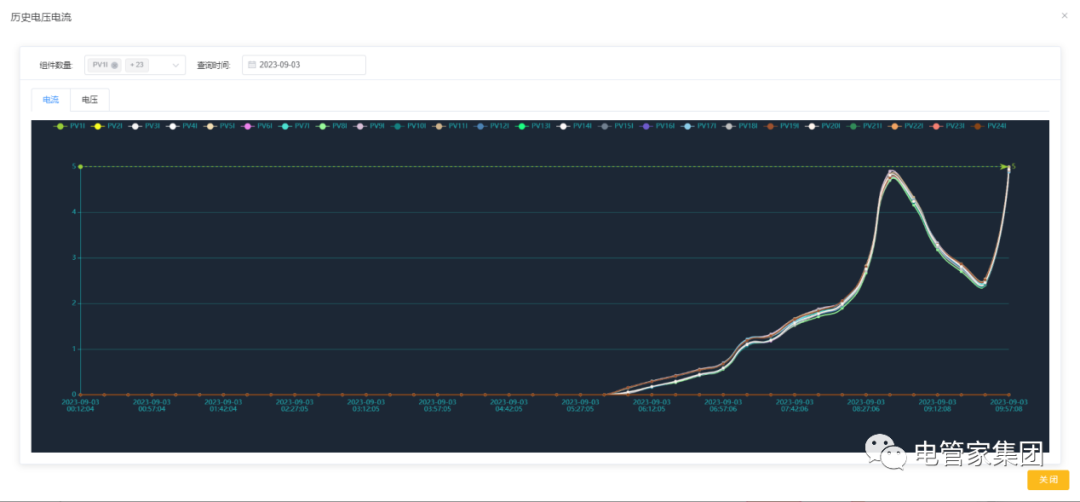1080x502 pixels.
Task: Click the 关闭 button
Action: point(1048,480)
